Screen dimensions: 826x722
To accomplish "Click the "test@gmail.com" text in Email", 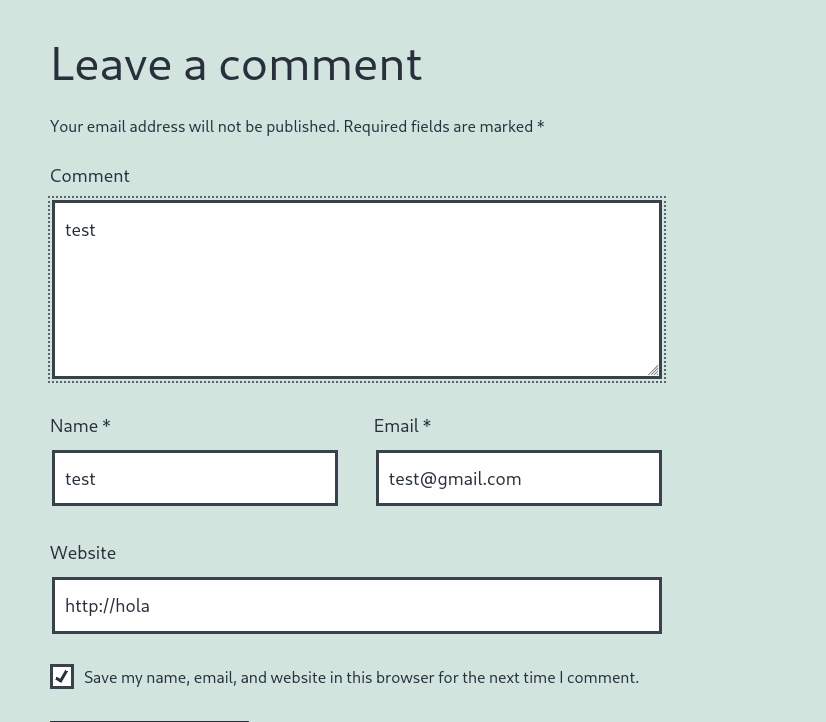I will point(455,479).
